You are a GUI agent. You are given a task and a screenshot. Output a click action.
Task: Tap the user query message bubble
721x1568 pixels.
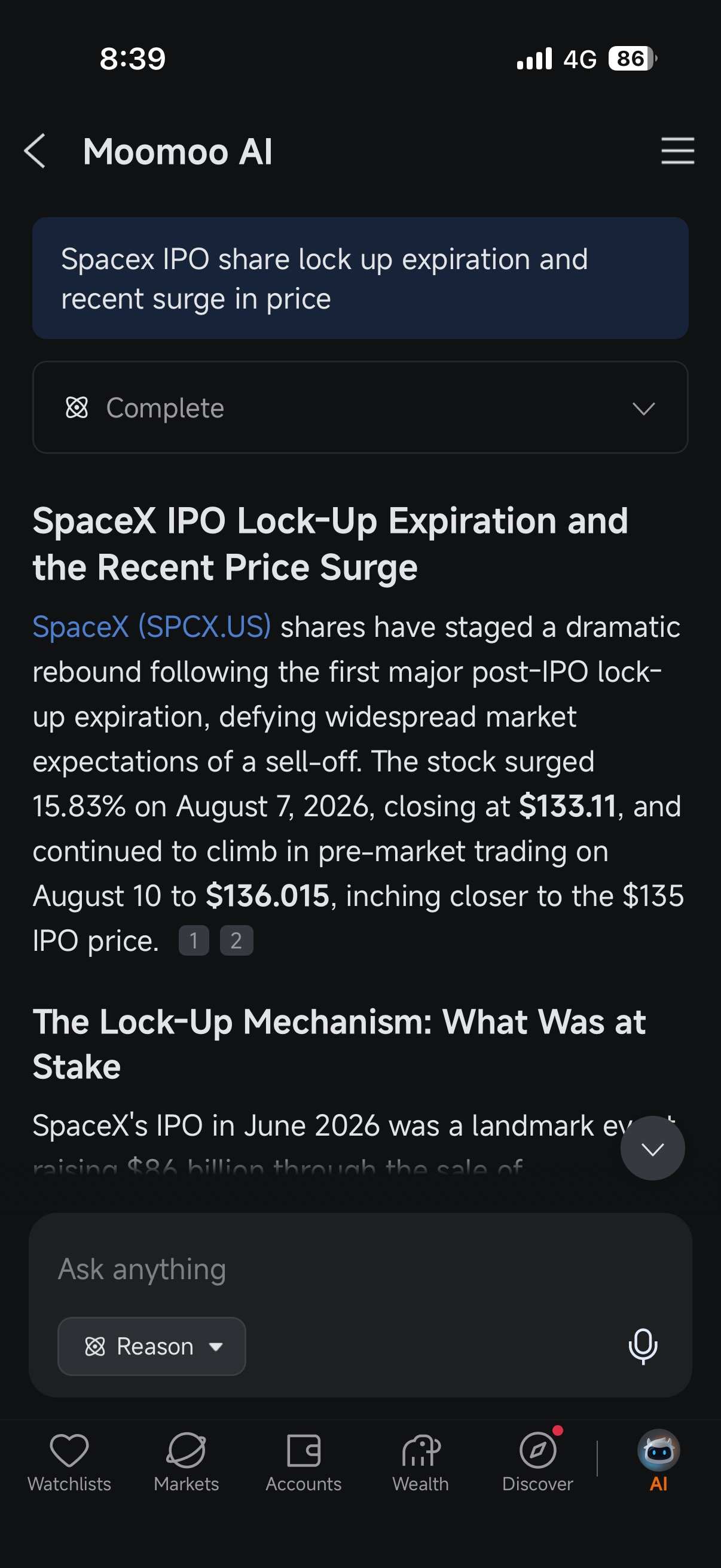pyautogui.click(x=360, y=278)
